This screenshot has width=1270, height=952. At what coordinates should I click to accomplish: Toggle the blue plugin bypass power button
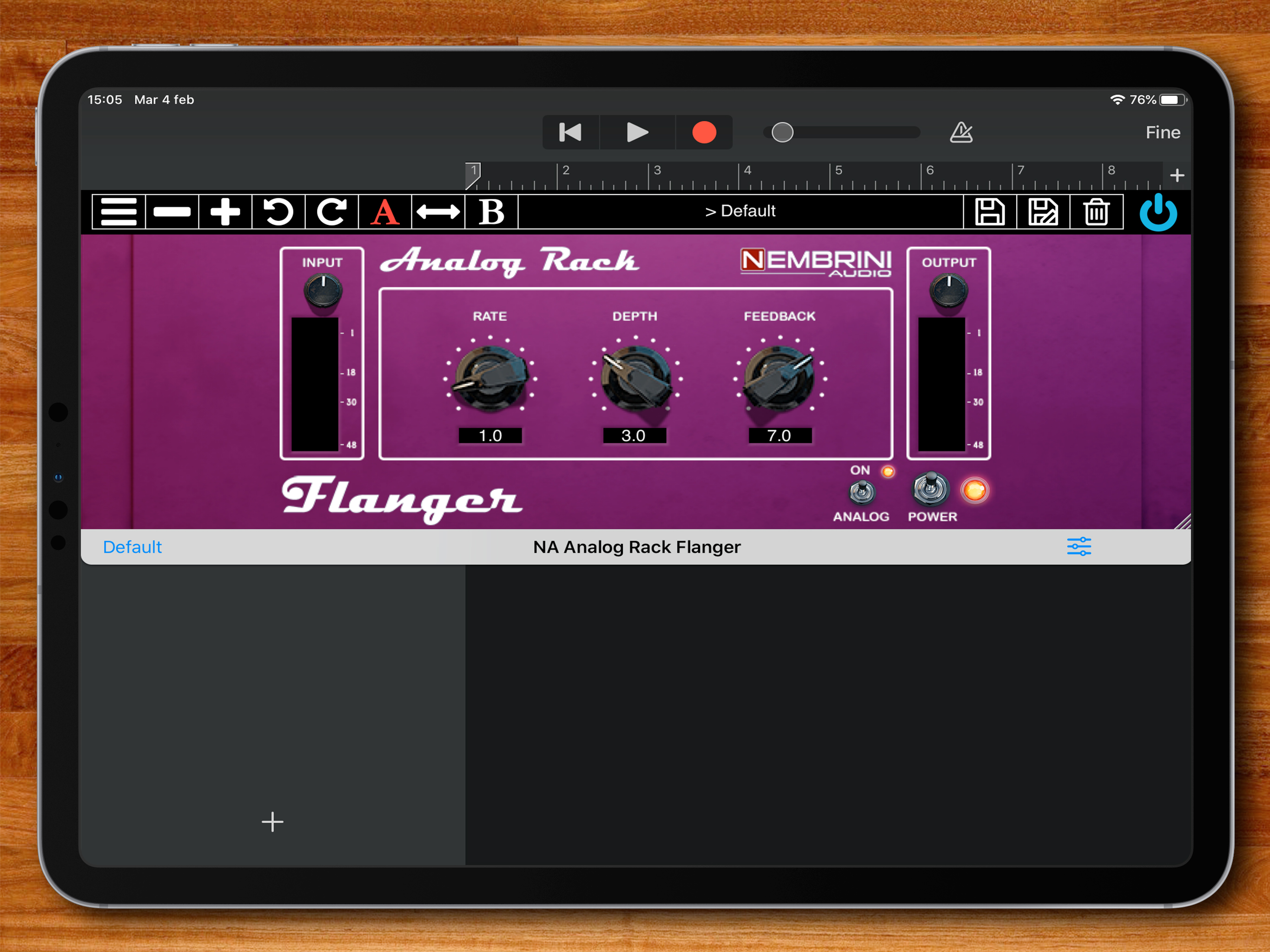pyautogui.click(x=1158, y=212)
